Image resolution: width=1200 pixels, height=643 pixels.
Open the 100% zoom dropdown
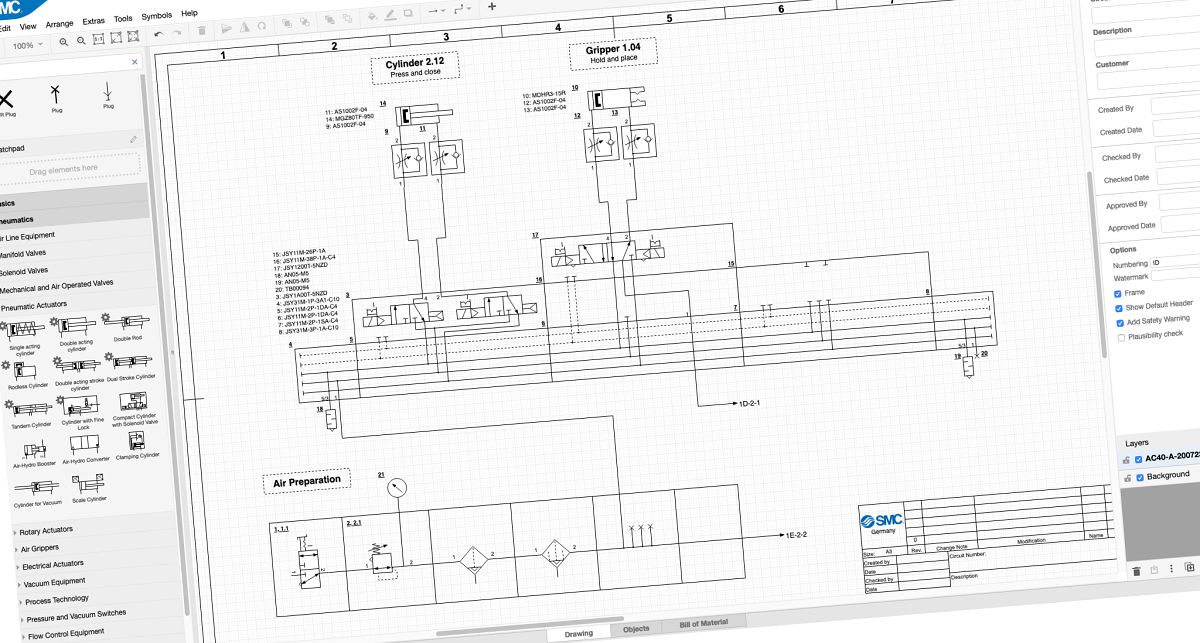coord(26,45)
